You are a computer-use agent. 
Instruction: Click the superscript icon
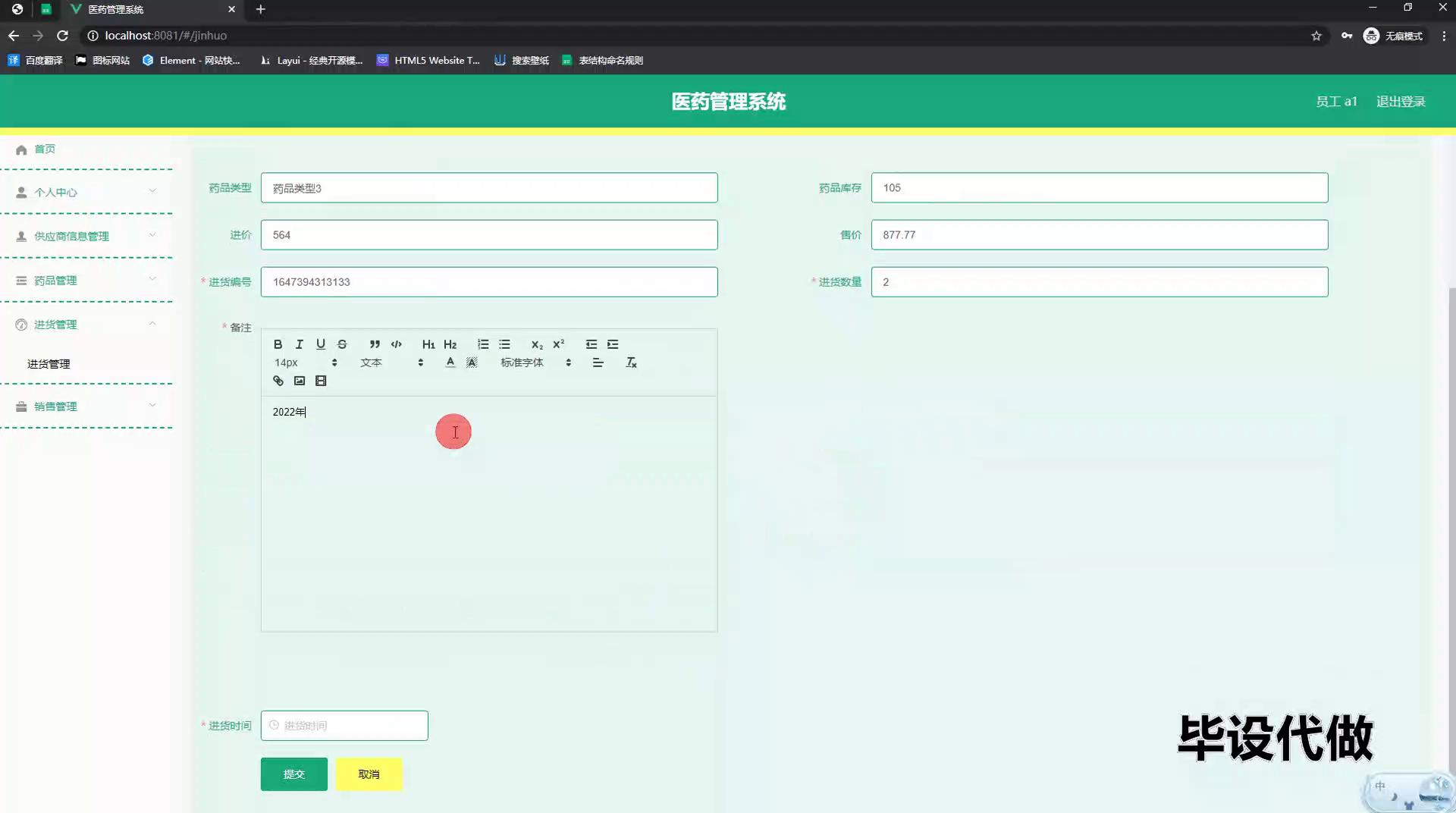pos(559,344)
